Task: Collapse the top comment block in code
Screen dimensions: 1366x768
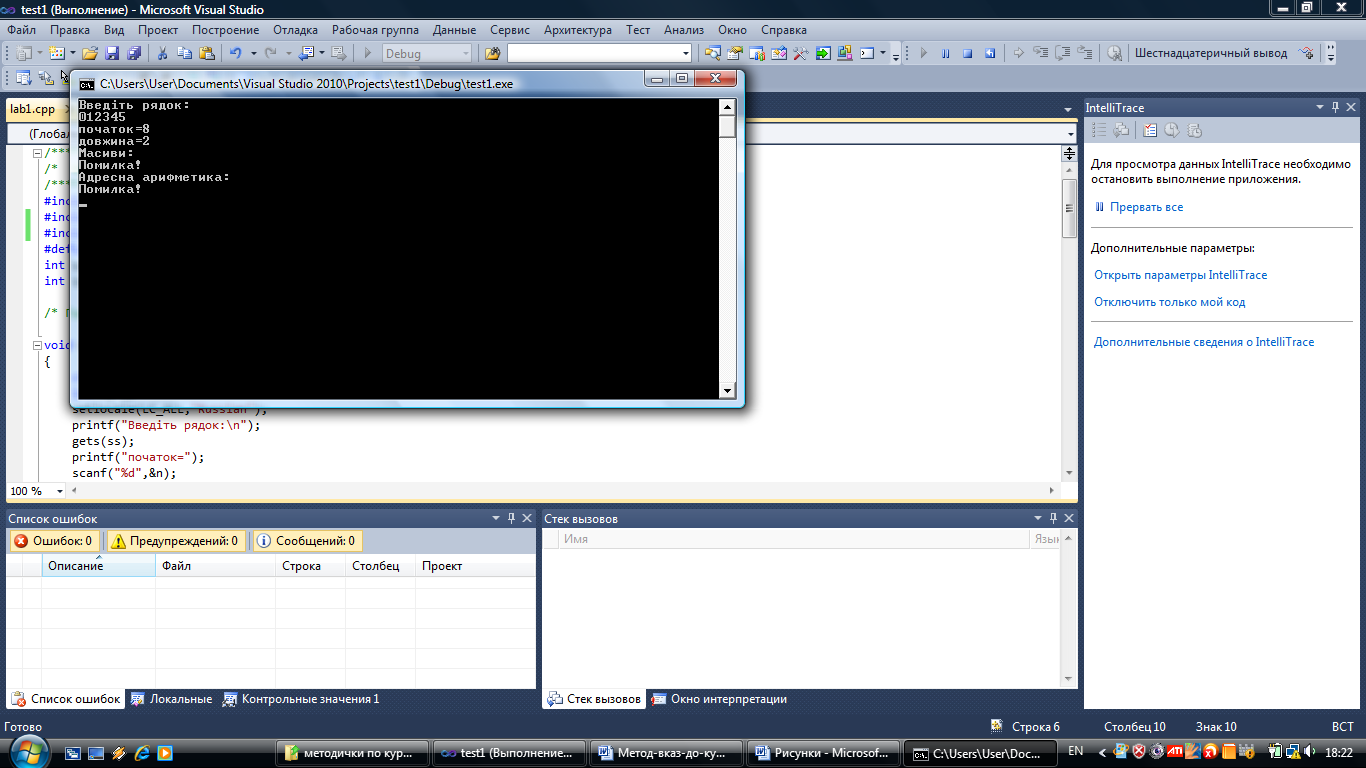Action: click(x=37, y=153)
